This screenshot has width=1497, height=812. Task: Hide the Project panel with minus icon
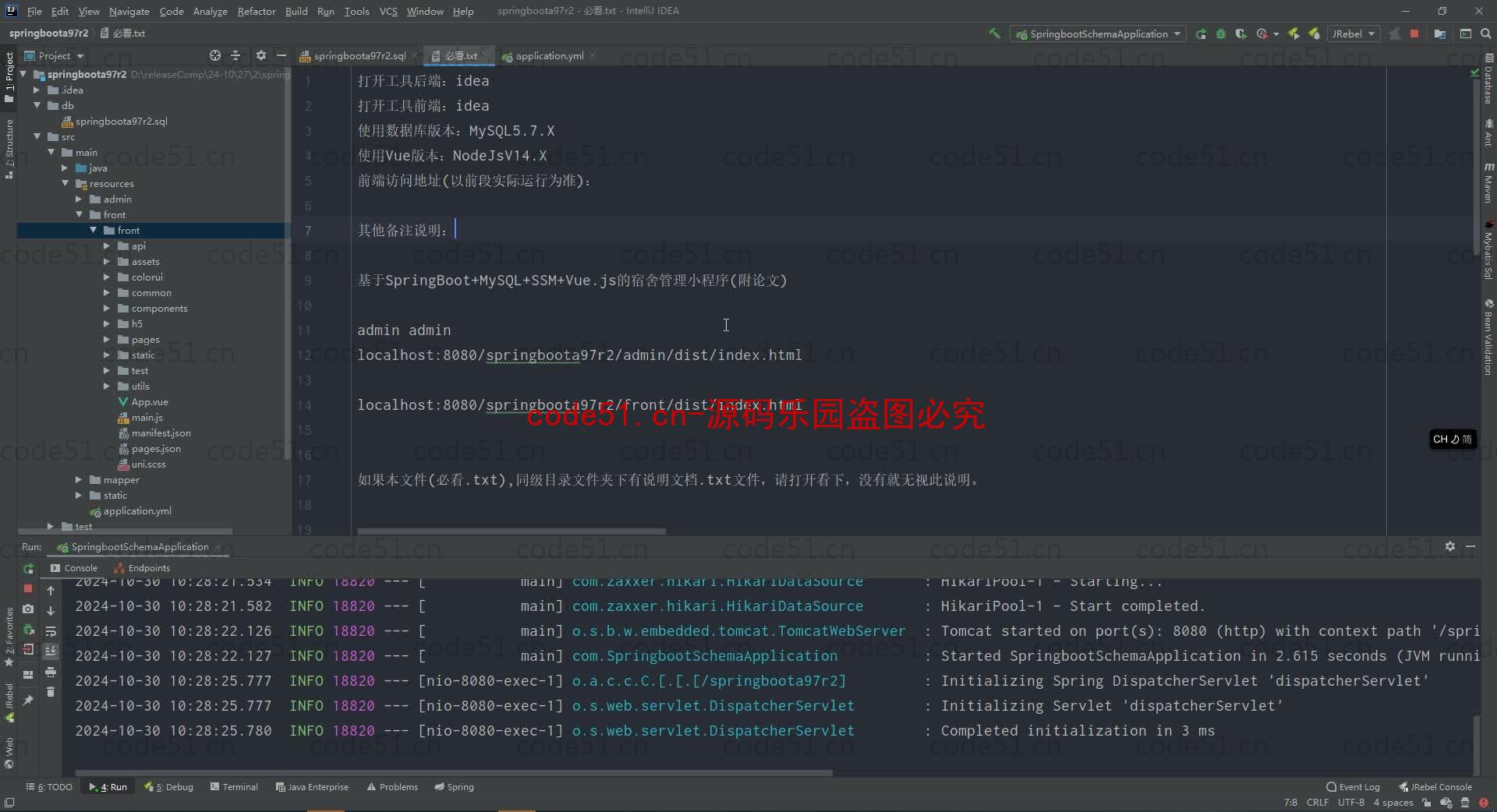pos(281,55)
